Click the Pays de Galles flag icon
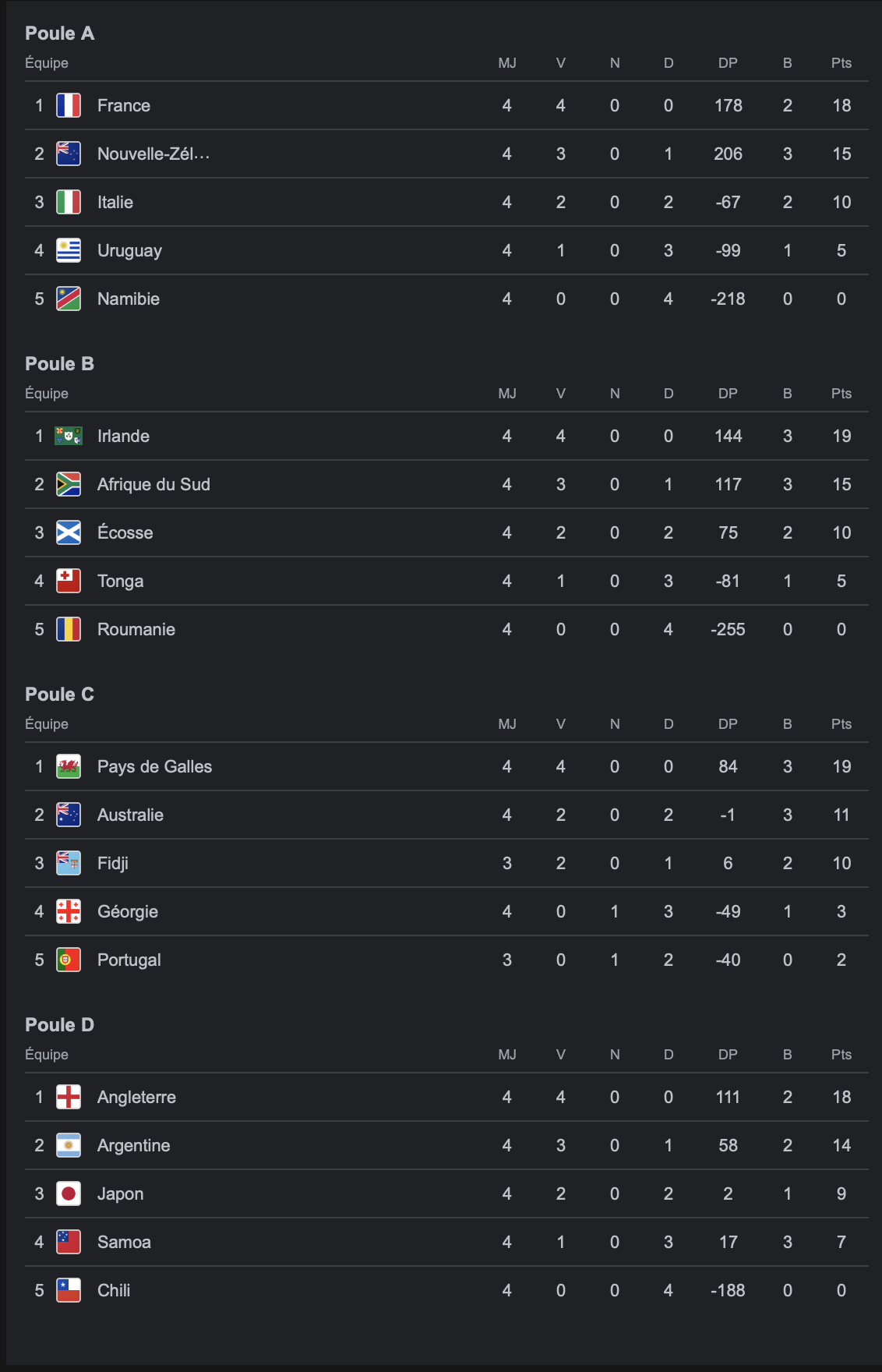882x1372 pixels. (69, 766)
